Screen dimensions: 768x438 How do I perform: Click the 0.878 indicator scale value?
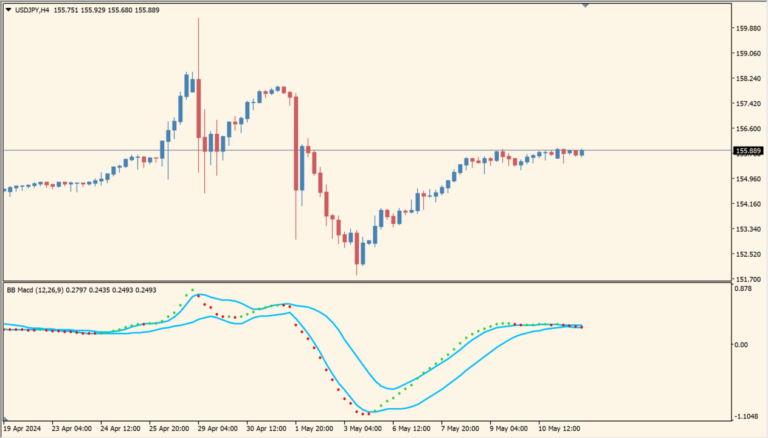point(743,290)
